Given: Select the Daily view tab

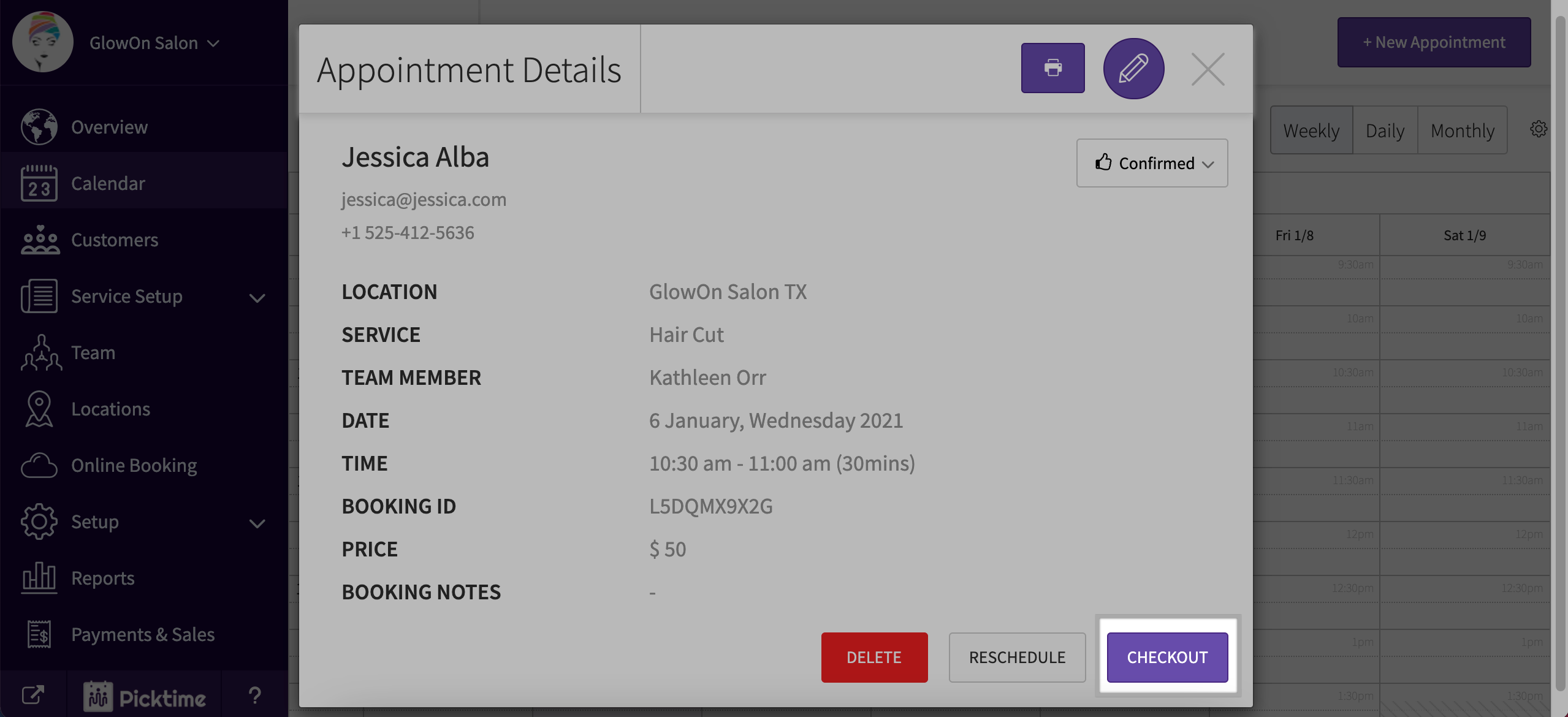Looking at the screenshot, I should point(1385,131).
